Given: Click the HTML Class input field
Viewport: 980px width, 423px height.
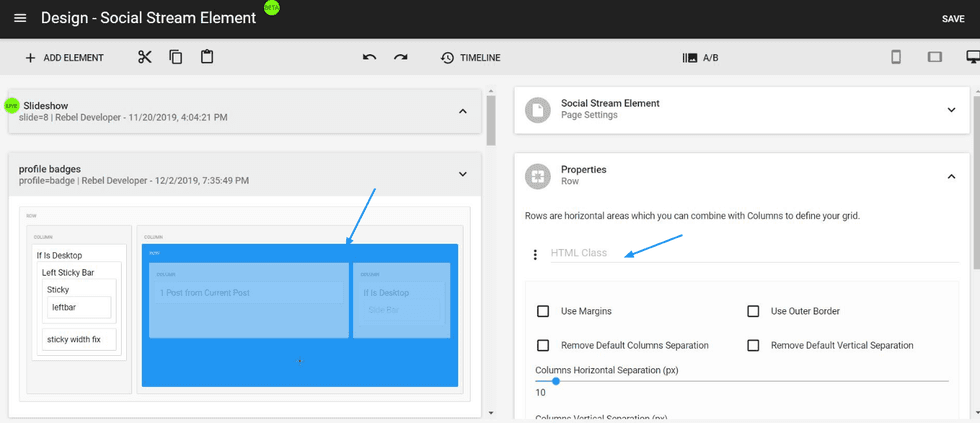Looking at the screenshot, I should point(750,253).
